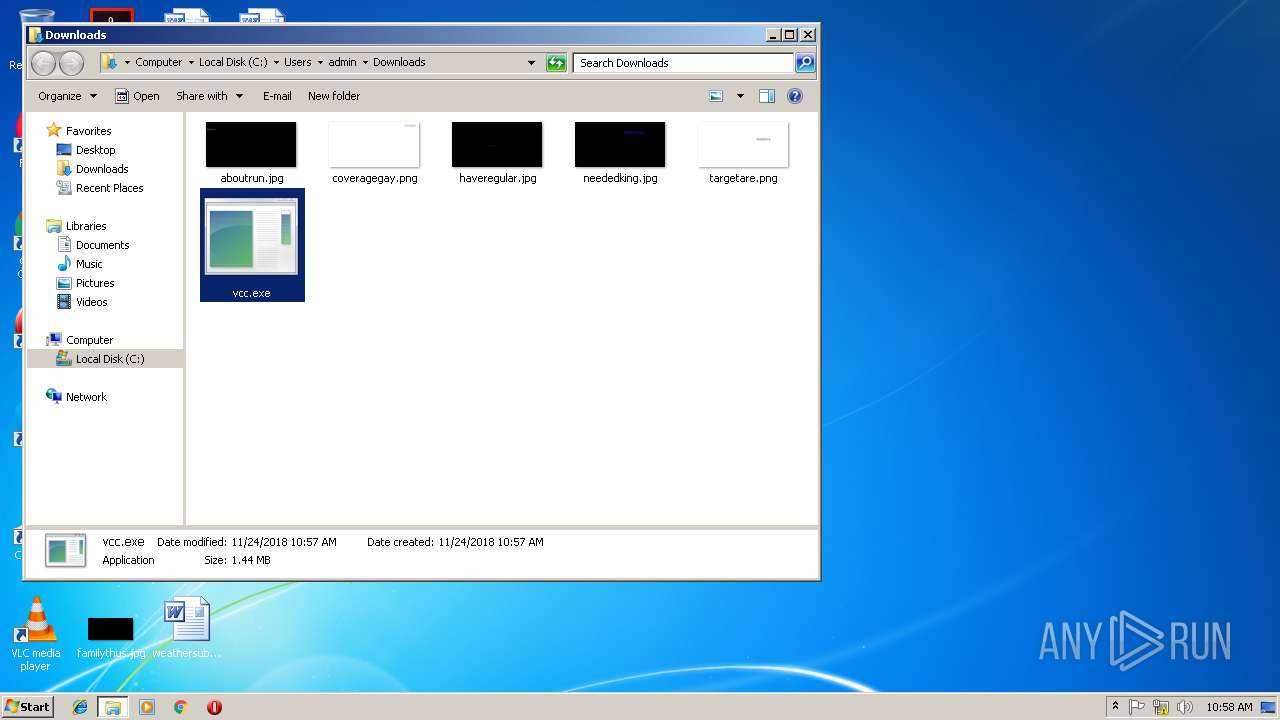Open the Music library
Screen dimensions: 1280x720
89,264
